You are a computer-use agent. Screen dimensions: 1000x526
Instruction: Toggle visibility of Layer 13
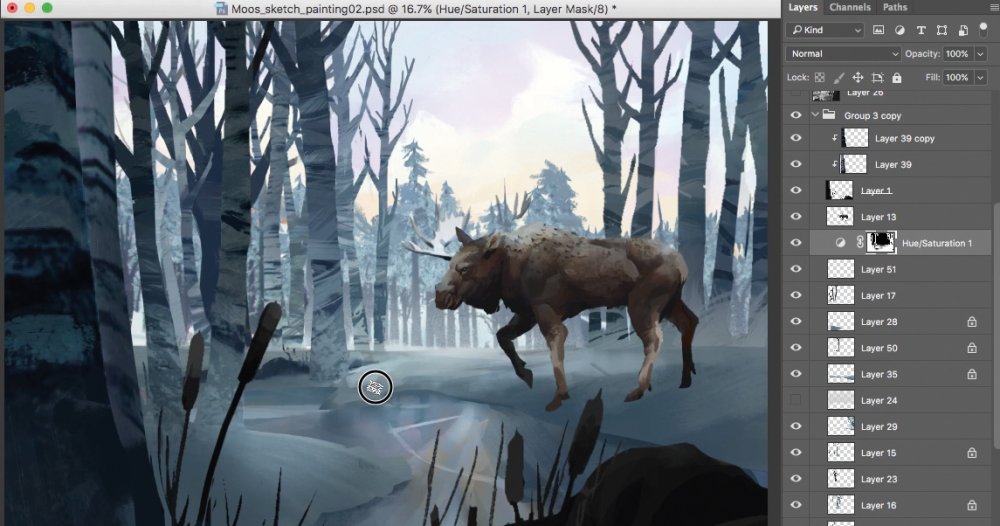tap(796, 217)
